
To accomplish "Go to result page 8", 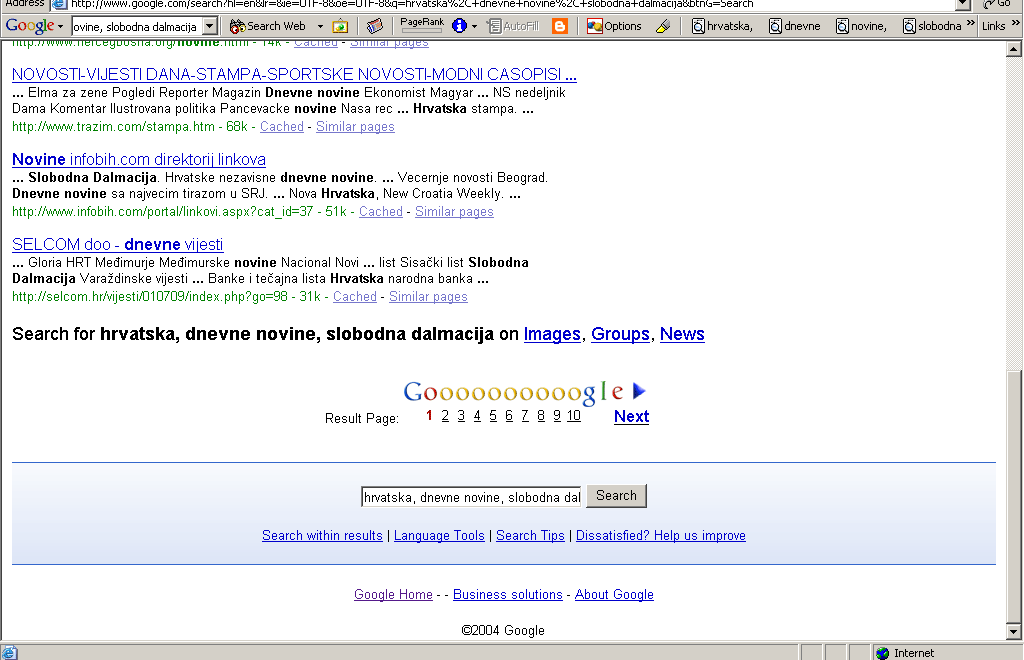I will point(541,416).
